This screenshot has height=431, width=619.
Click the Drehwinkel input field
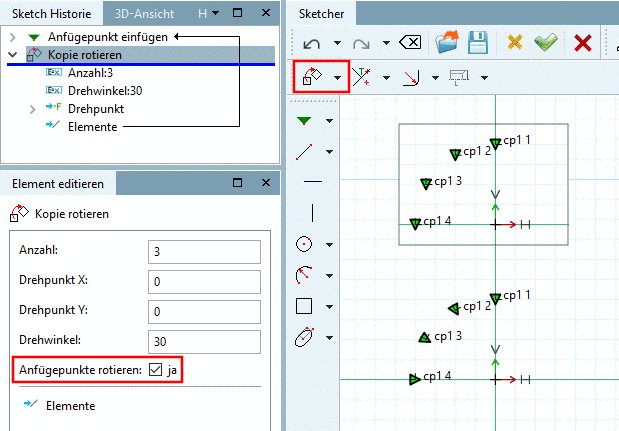tap(204, 342)
